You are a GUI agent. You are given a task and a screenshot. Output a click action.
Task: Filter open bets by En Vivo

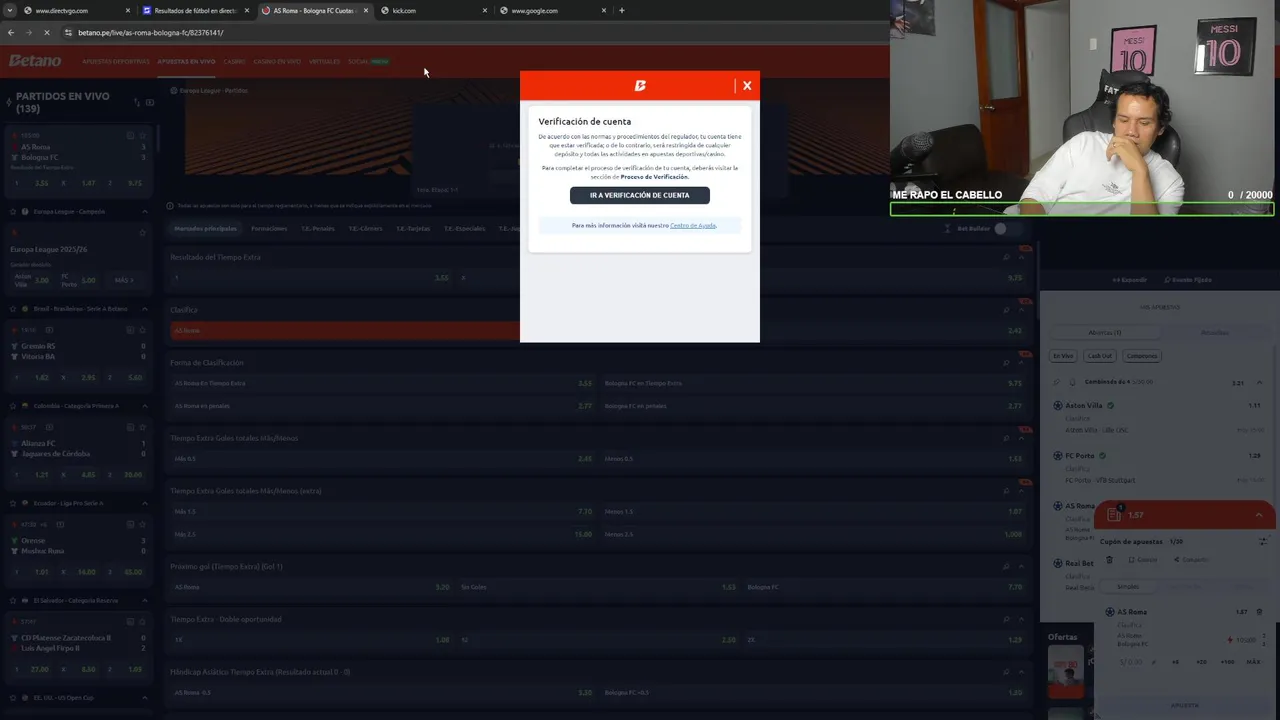pyautogui.click(x=1062, y=356)
